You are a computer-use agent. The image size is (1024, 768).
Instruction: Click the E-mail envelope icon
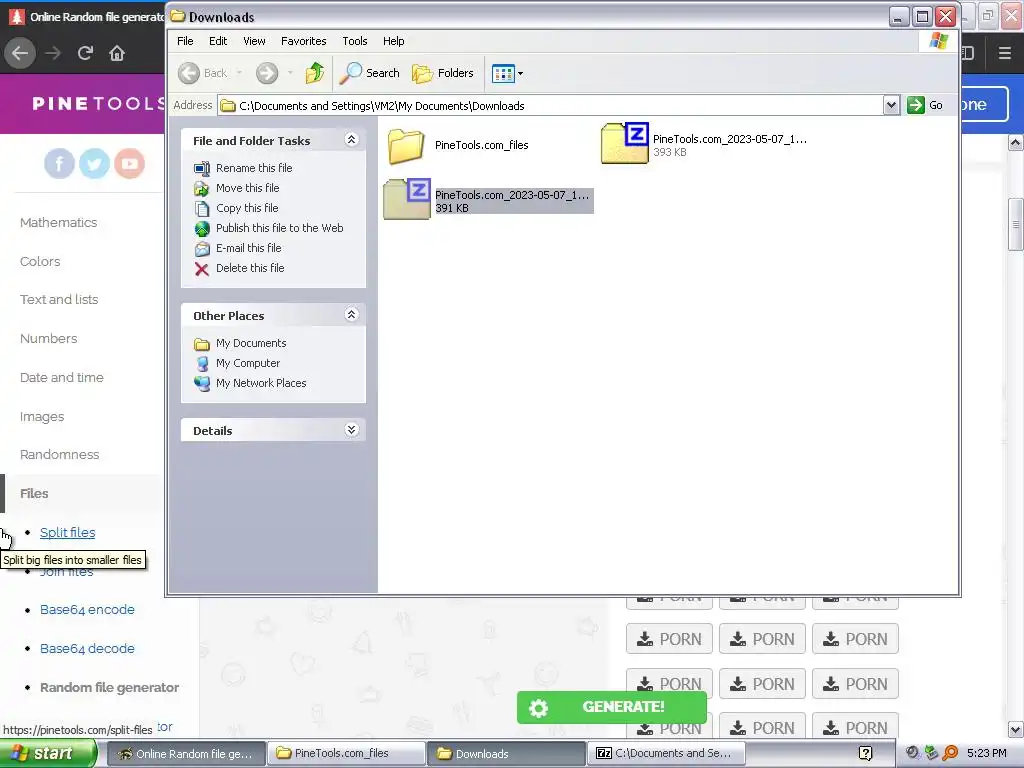202,249
